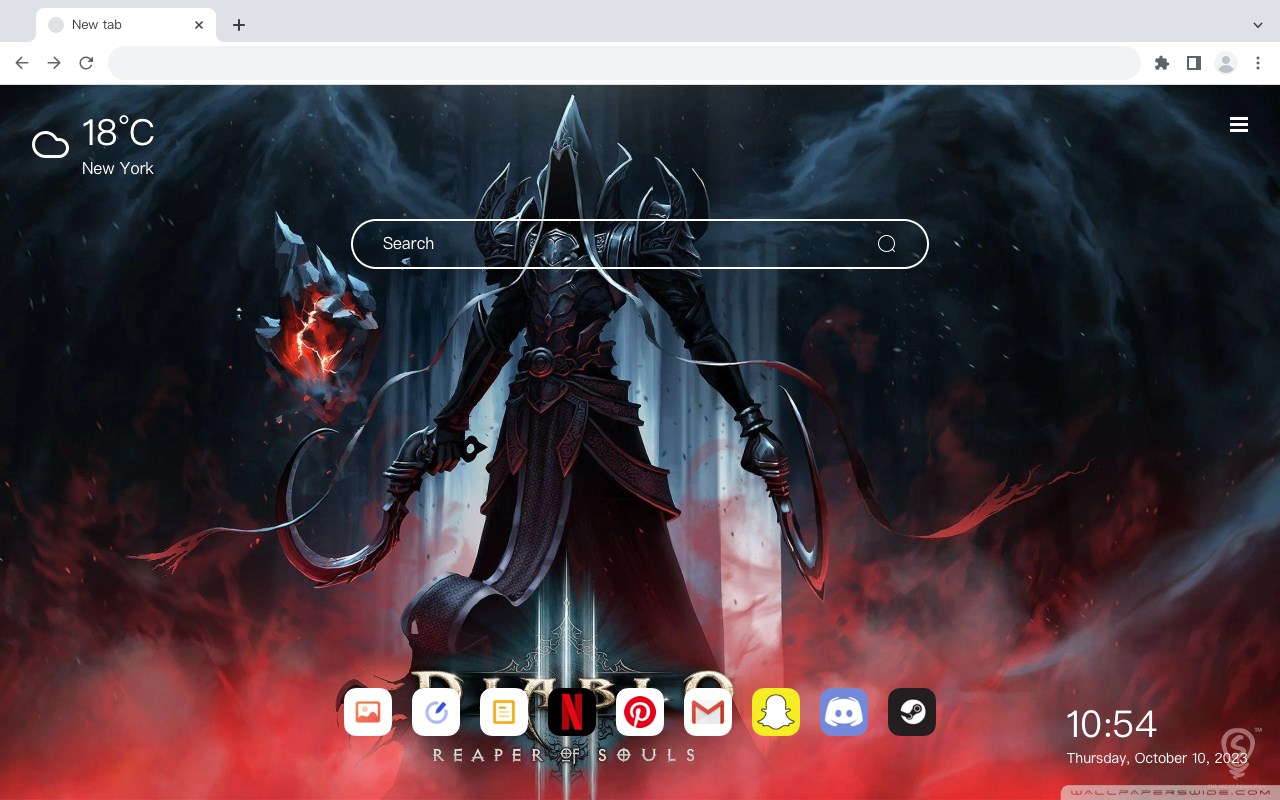1280x800 pixels.
Task: Open Chrome's three-dot menu
Action: (x=1258, y=63)
